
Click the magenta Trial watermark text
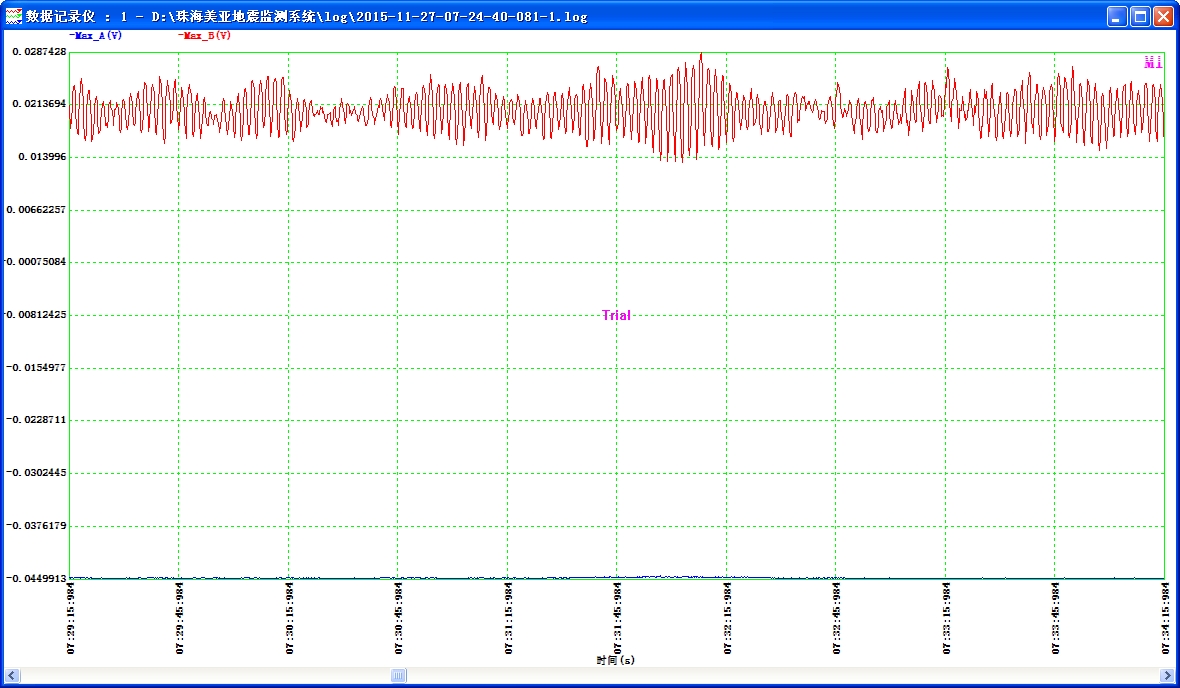point(616,315)
